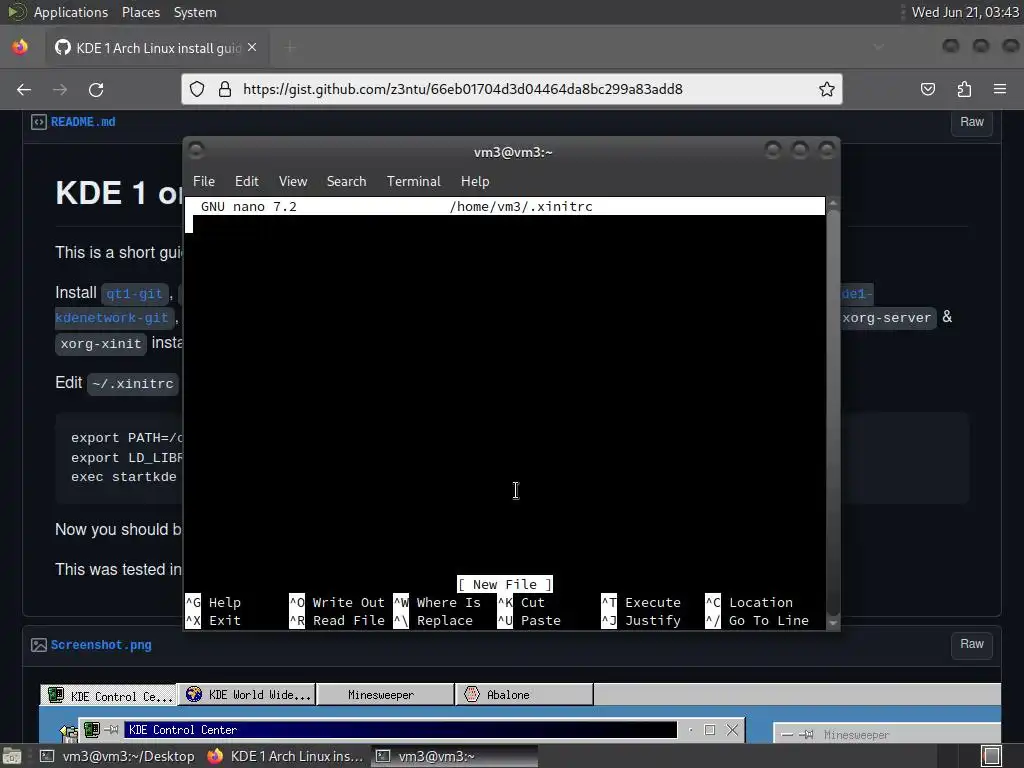1024x768 pixels.
Task: Click the Applications menu logo icon
Action: 16,12
